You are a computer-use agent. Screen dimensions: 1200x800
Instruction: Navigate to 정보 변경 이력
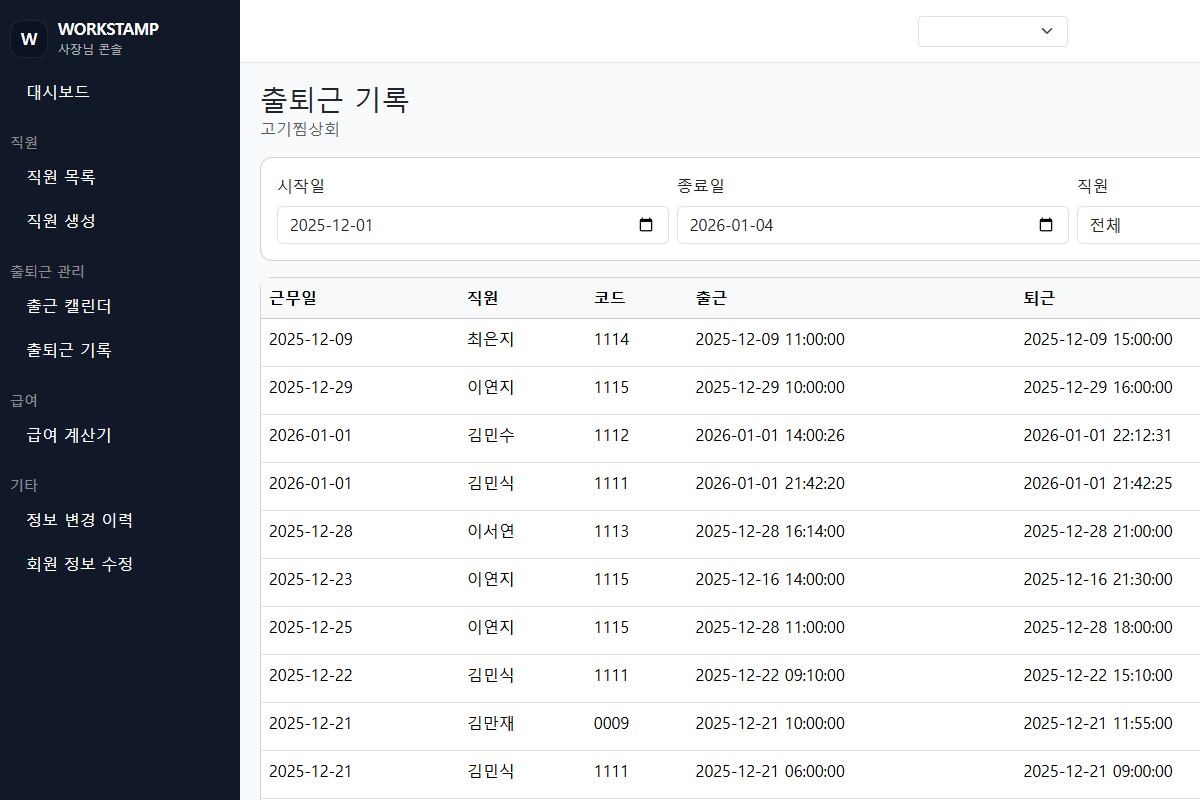[79, 520]
